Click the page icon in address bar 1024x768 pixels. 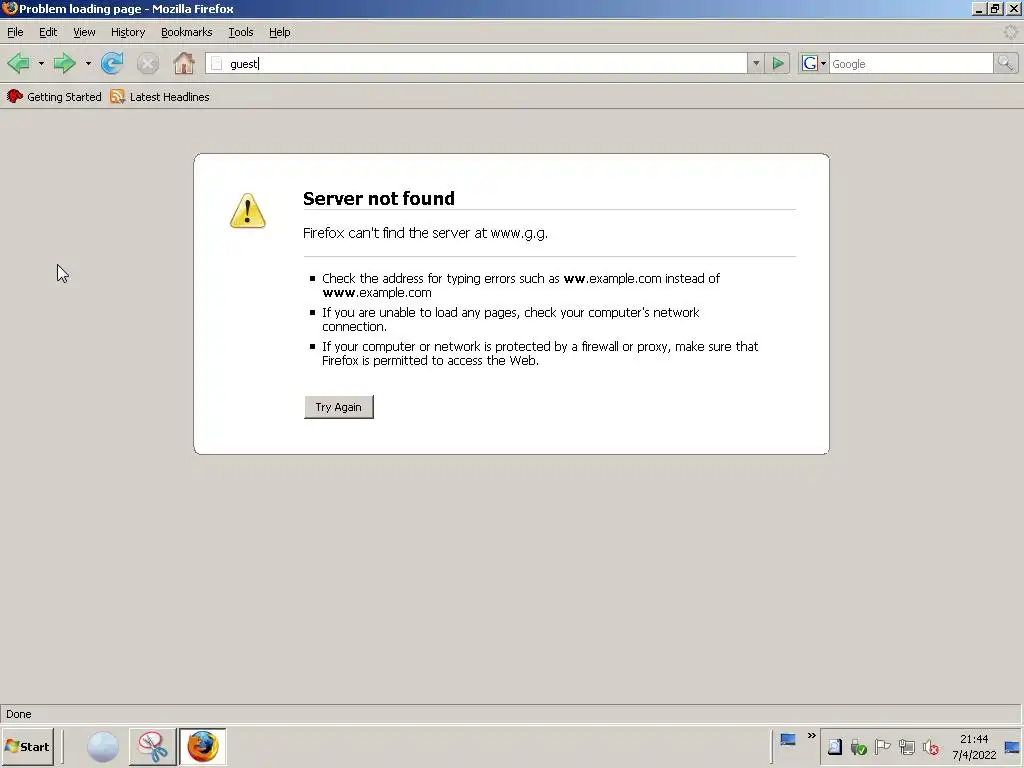(x=217, y=63)
